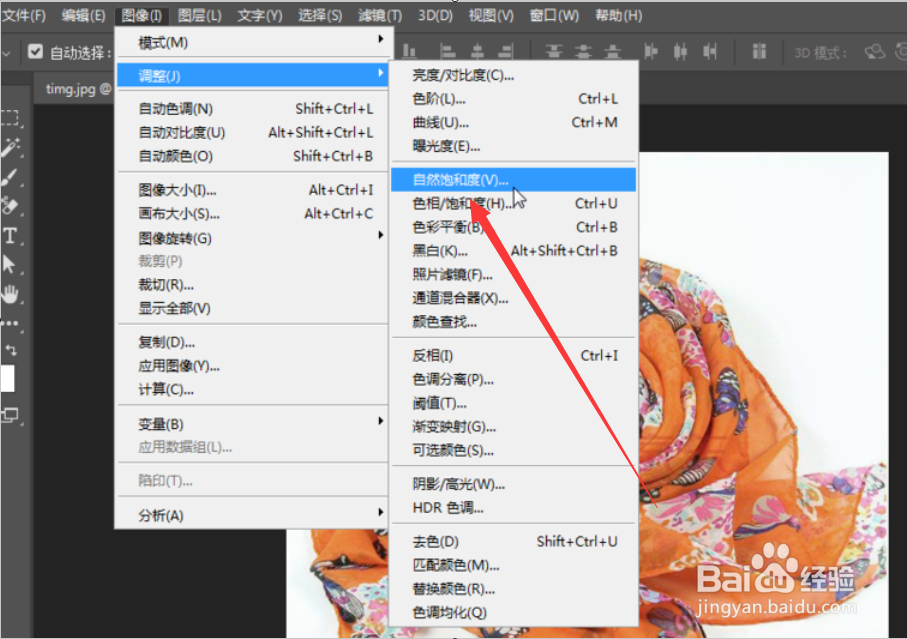Image resolution: width=907 pixels, height=639 pixels.
Task: Open the 编辑(E) menu
Action: pos(83,16)
